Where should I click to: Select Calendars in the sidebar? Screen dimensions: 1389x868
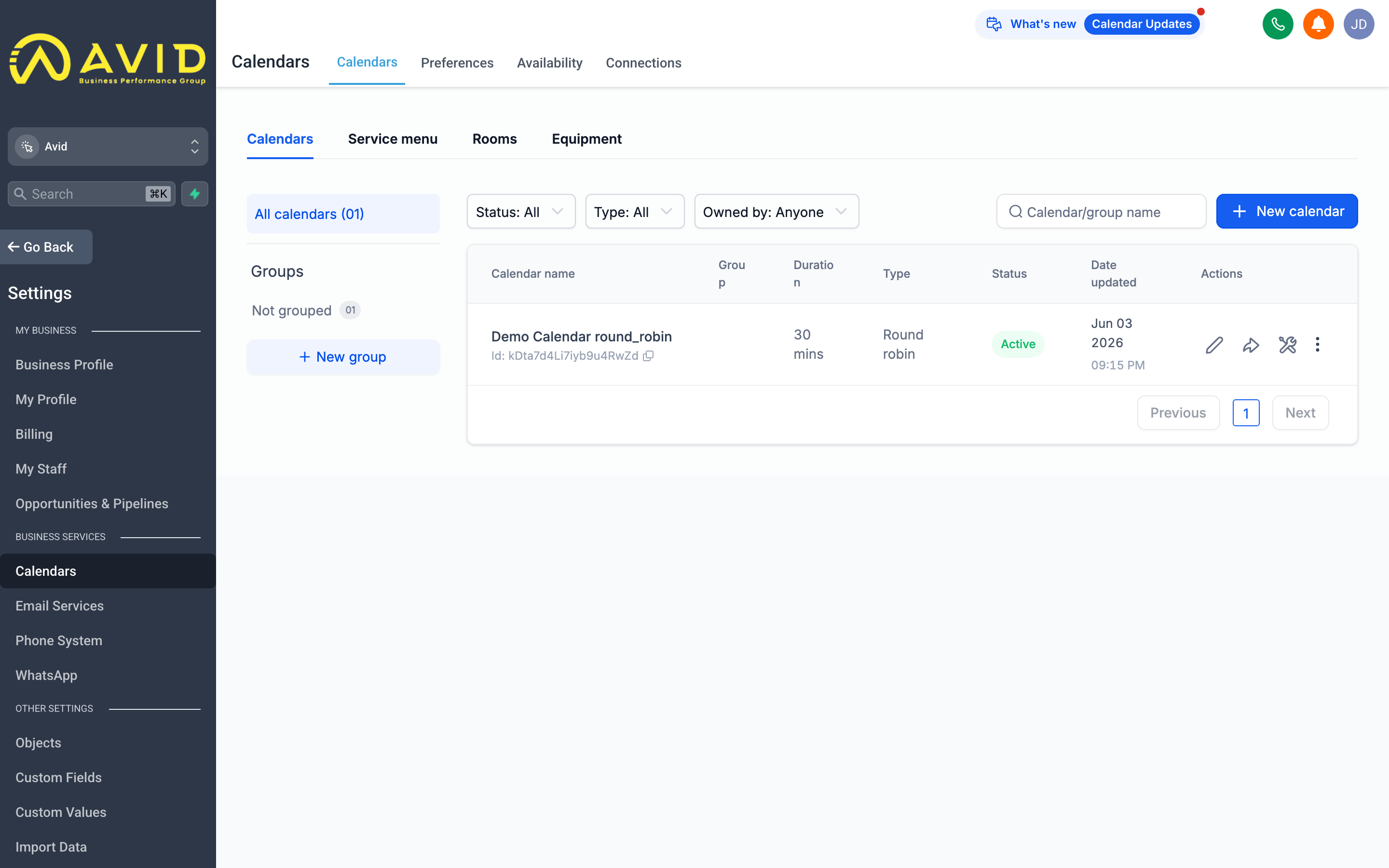108,570
